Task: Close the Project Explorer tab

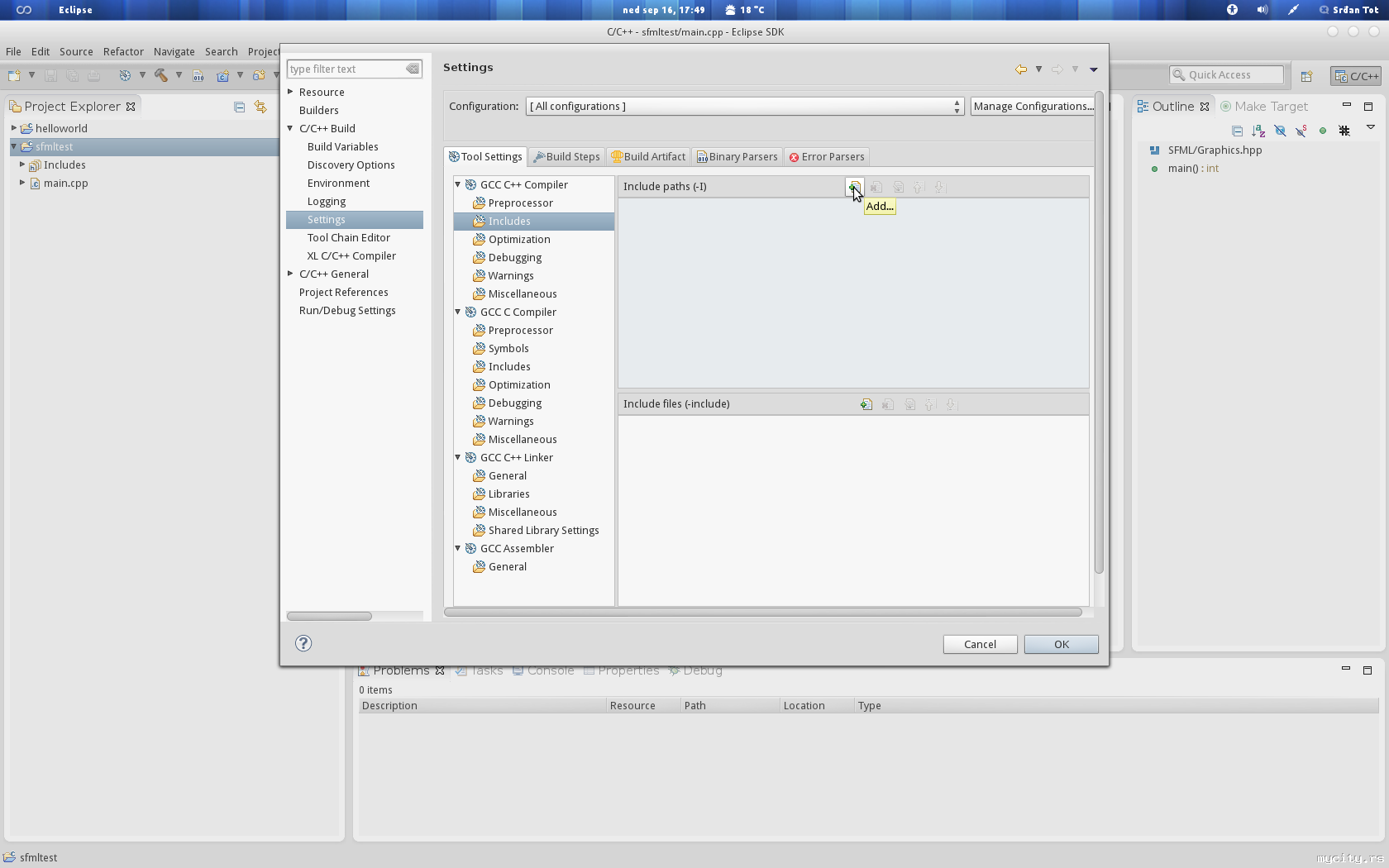Action: 131,107
